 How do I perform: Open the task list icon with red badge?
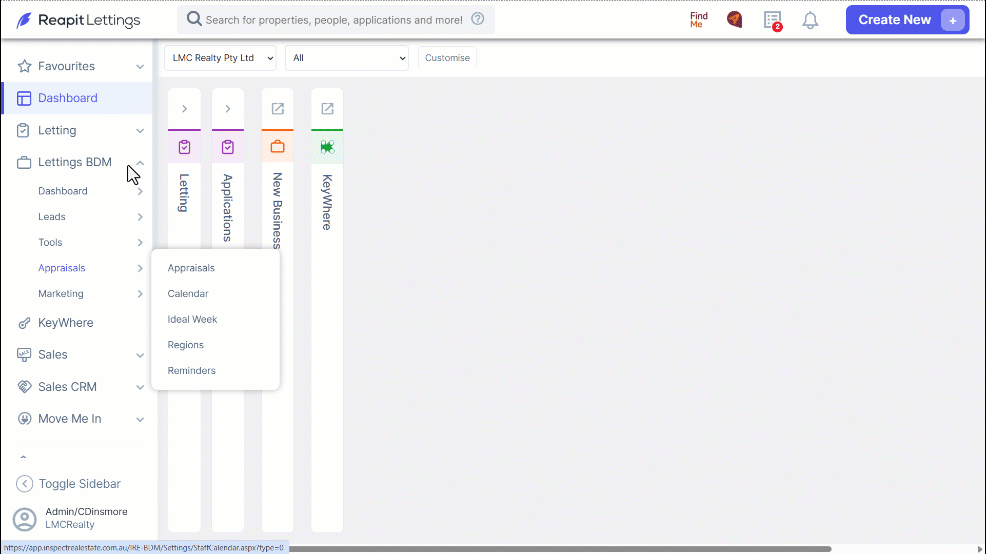(x=773, y=20)
